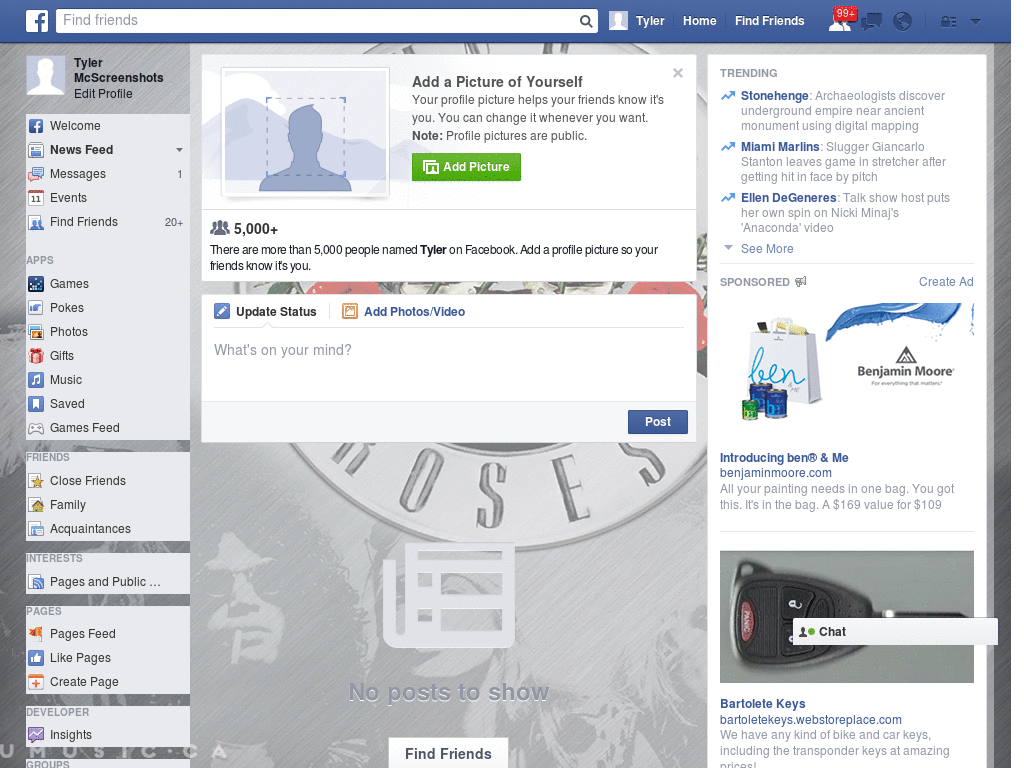Image resolution: width=1024 pixels, height=768 pixels.
Task: Open the Bartolete Keys ad title
Action: tap(762, 704)
